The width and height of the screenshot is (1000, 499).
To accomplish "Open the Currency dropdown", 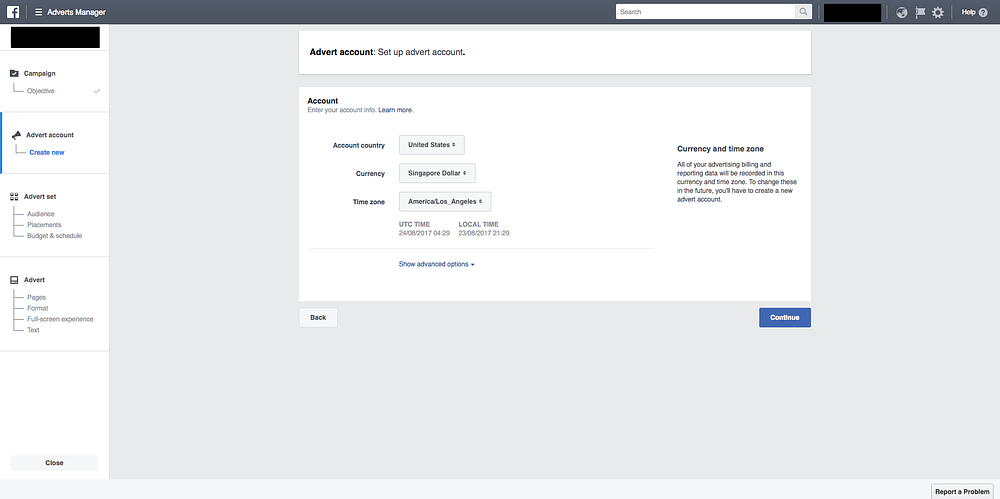I will tap(438, 173).
